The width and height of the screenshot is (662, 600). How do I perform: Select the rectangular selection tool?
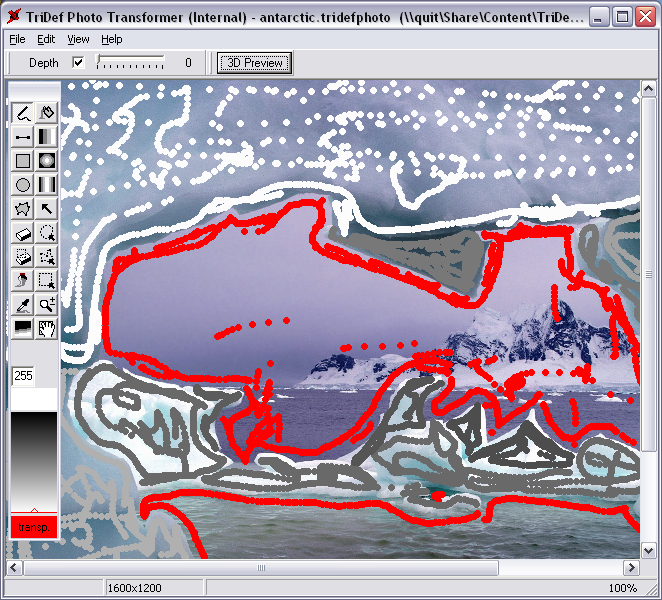pos(46,280)
